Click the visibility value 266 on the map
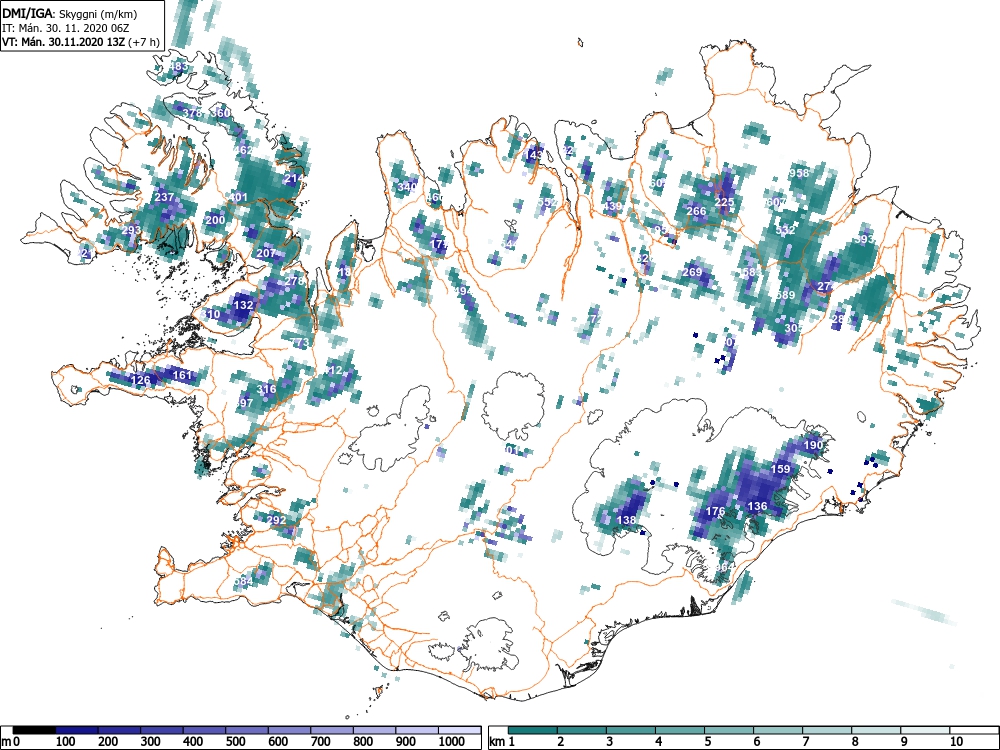This screenshot has height=750, width=1000. point(696,211)
